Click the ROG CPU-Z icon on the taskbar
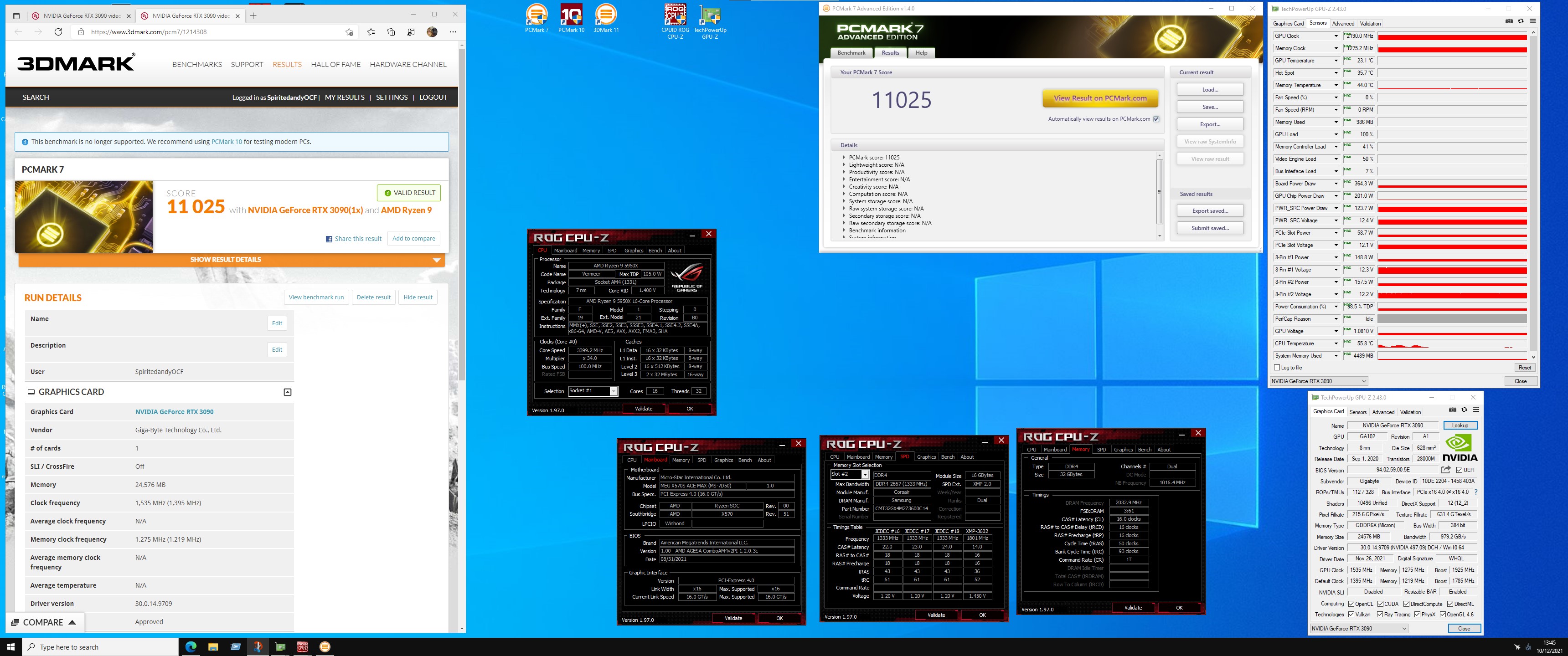The image size is (1568, 656). 303,647
